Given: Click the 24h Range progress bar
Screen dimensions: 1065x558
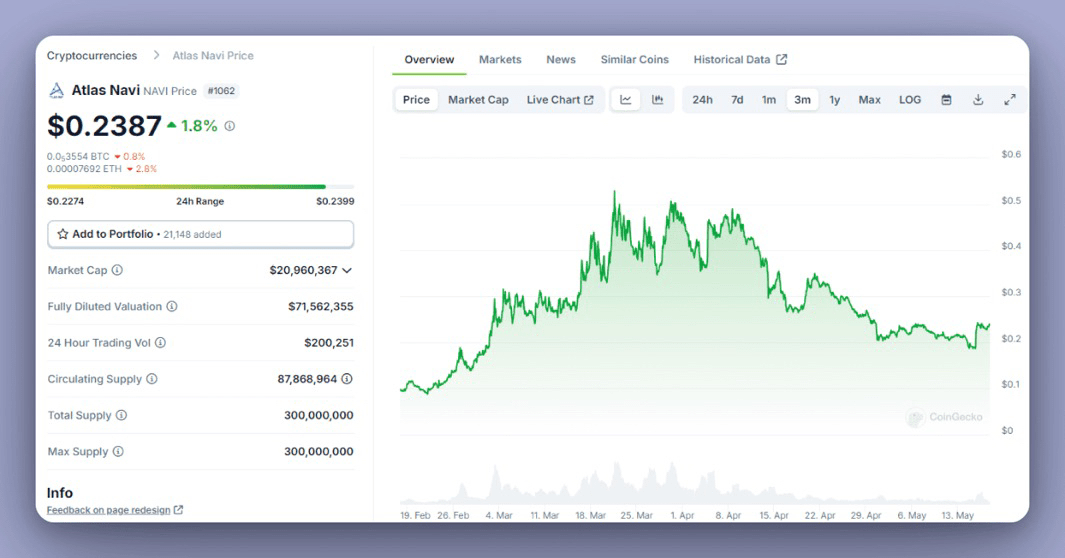Looking at the screenshot, I should click(x=200, y=187).
